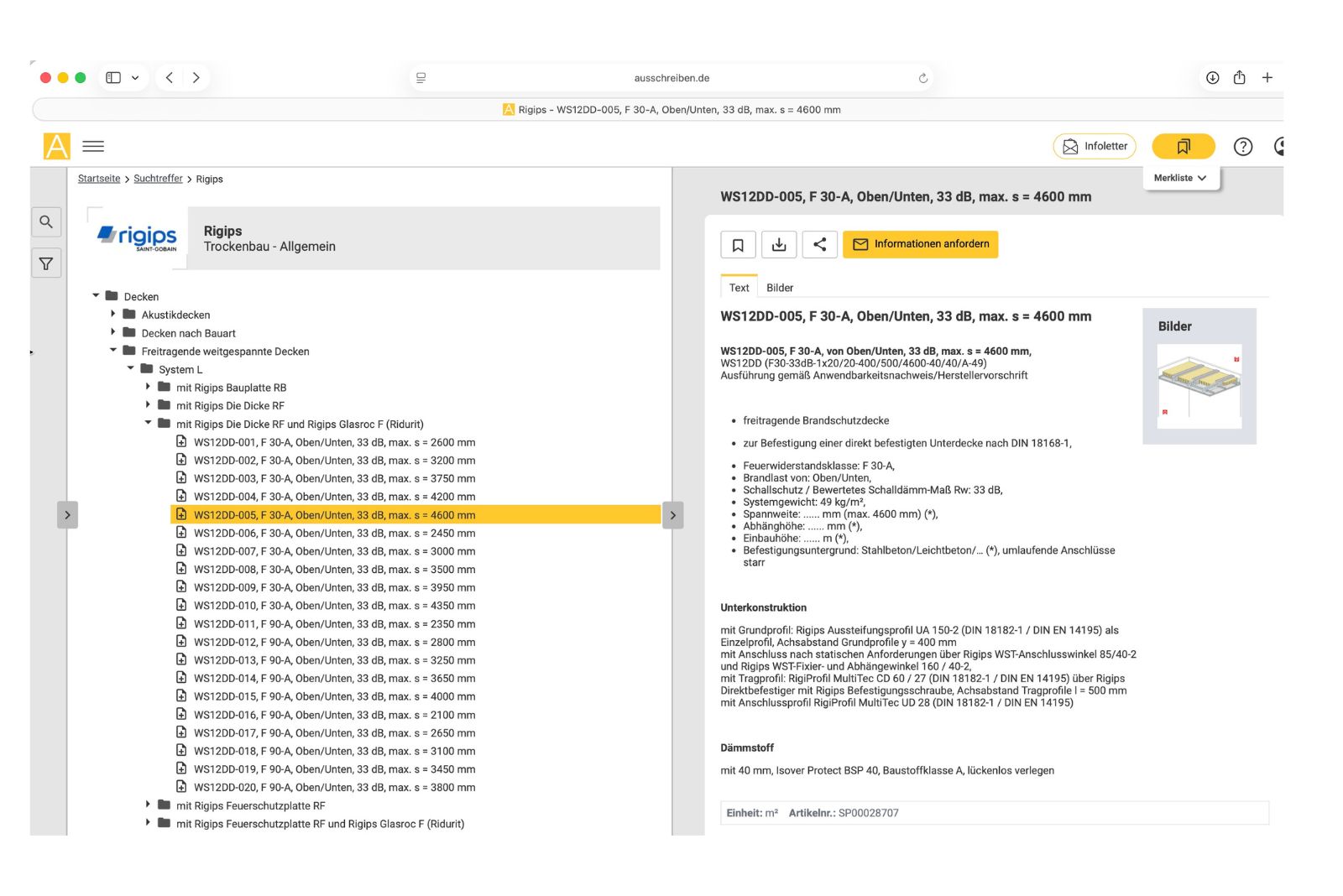
Task: Bookmark this WS12DD-005 entry
Action: (738, 244)
